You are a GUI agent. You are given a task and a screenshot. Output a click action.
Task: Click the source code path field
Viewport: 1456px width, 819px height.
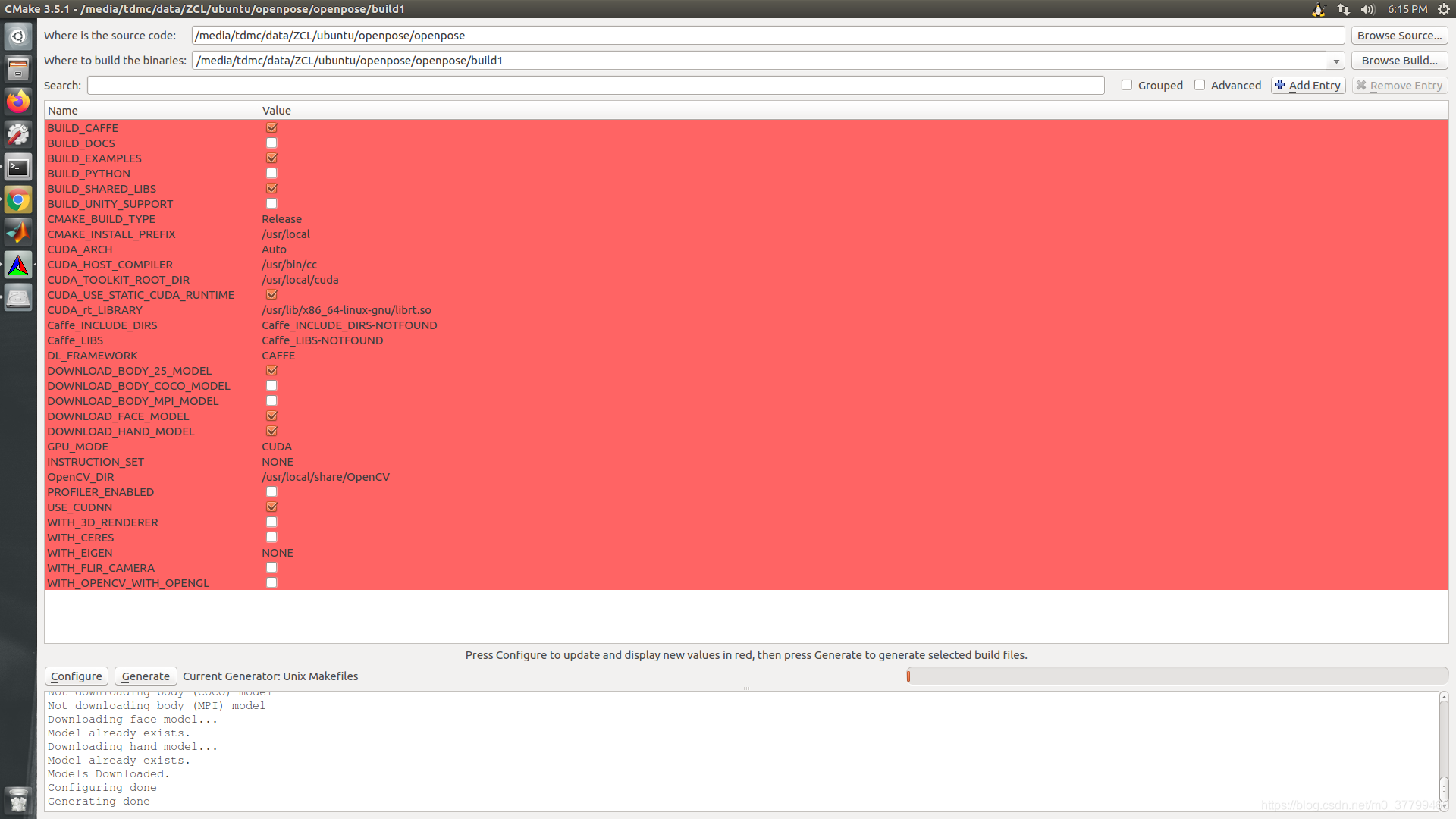(x=768, y=36)
